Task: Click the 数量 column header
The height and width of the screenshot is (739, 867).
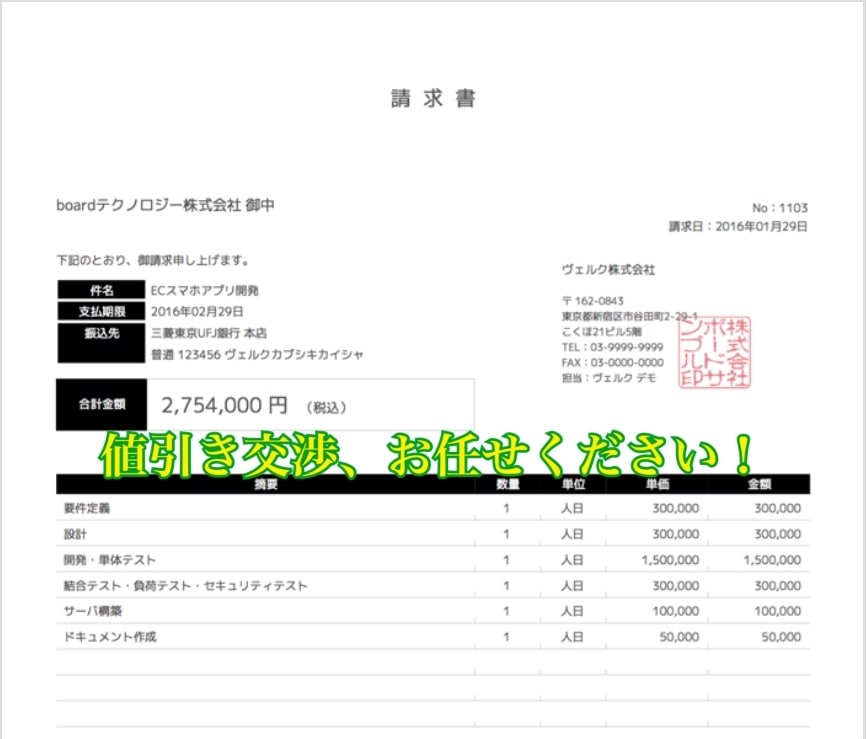Action: 507,484
